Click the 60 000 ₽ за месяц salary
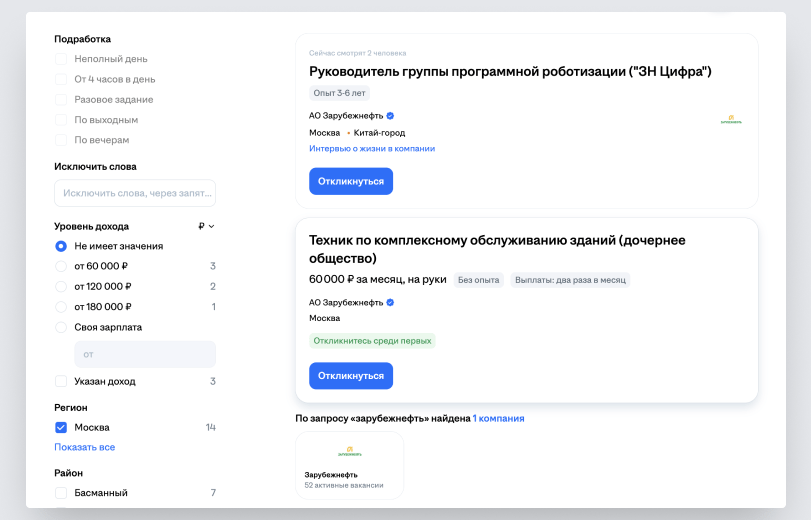 (x=378, y=279)
